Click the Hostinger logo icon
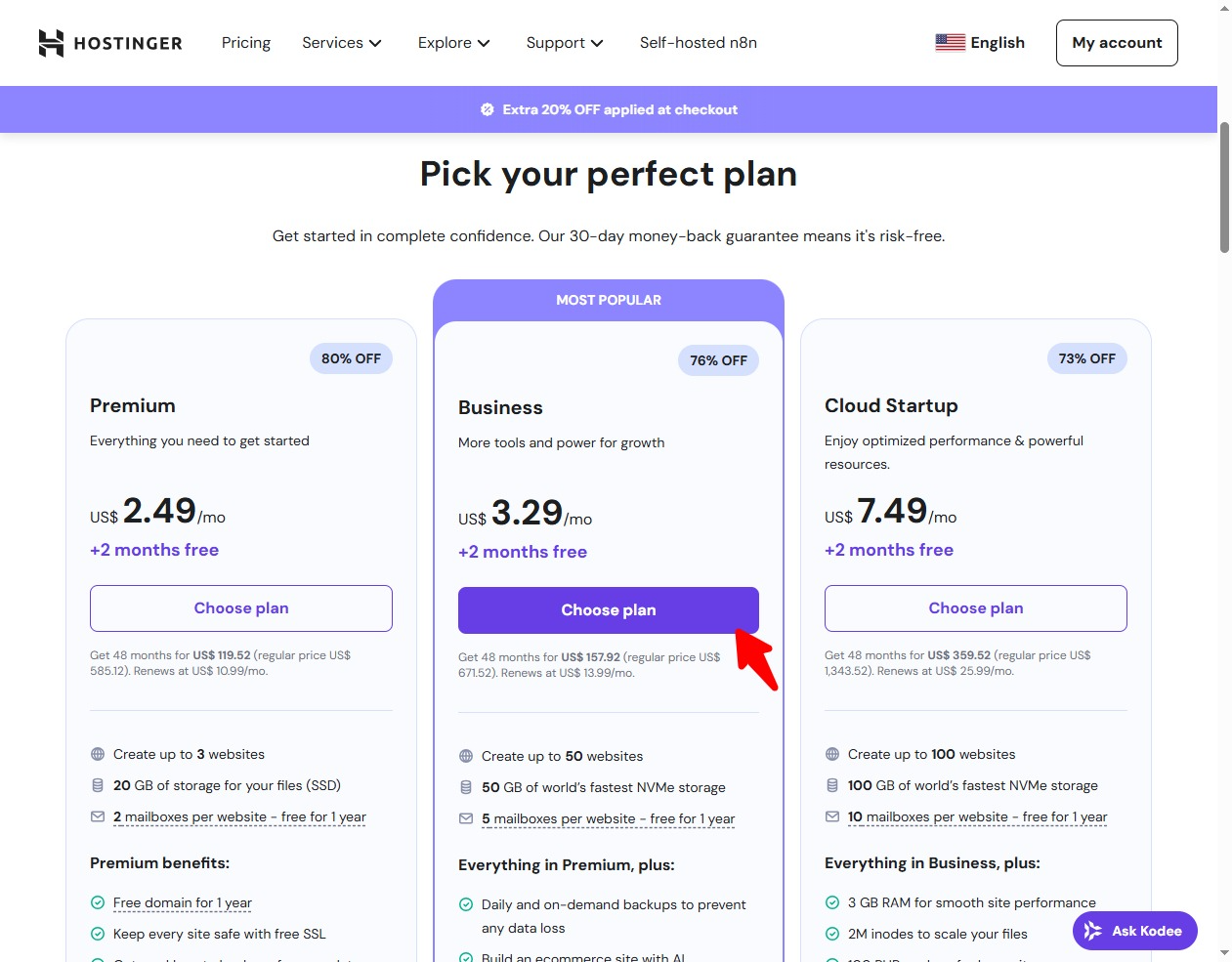1232x962 pixels. point(51,43)
